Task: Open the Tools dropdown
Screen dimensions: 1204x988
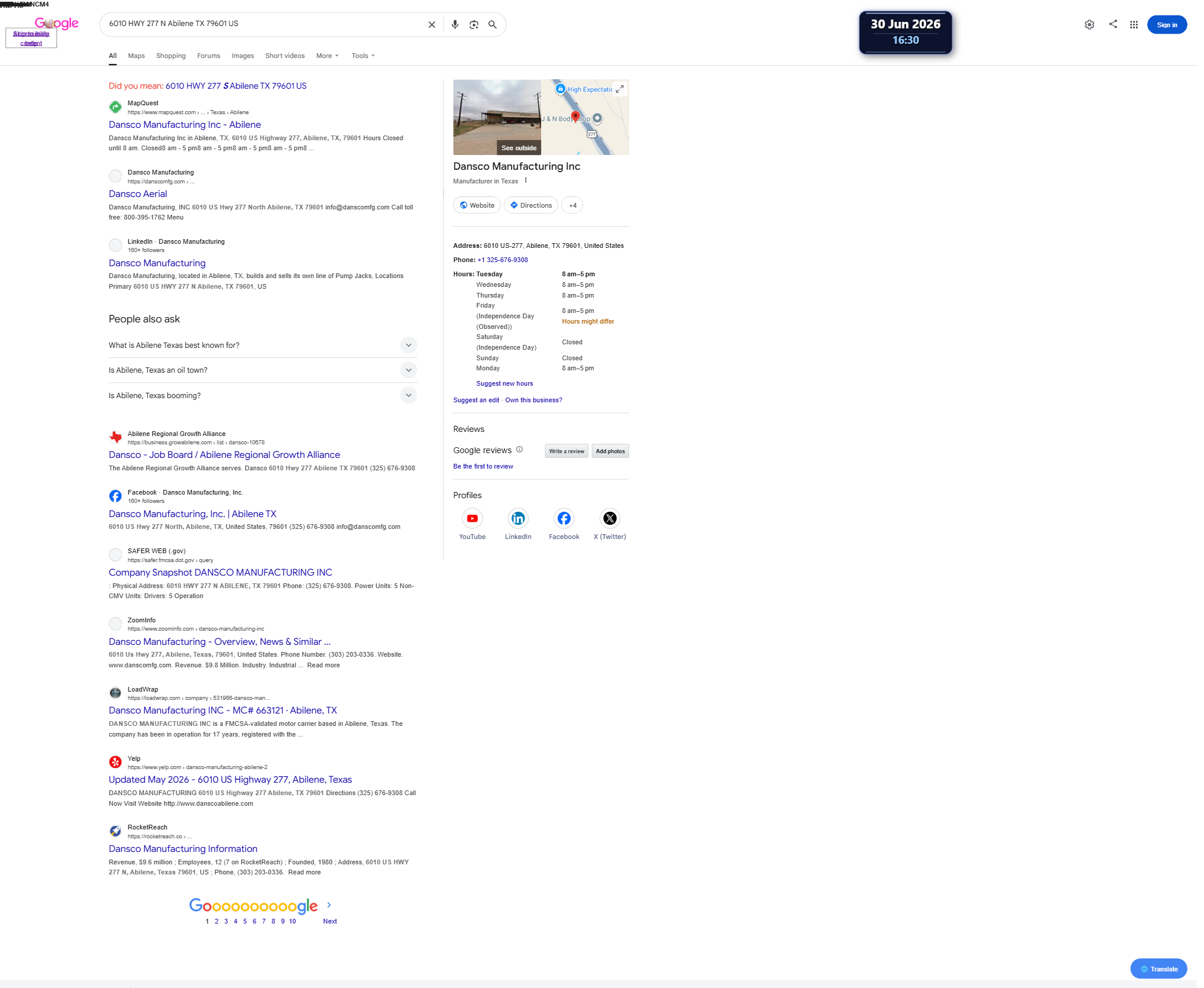Action: [x=363, y=56]
